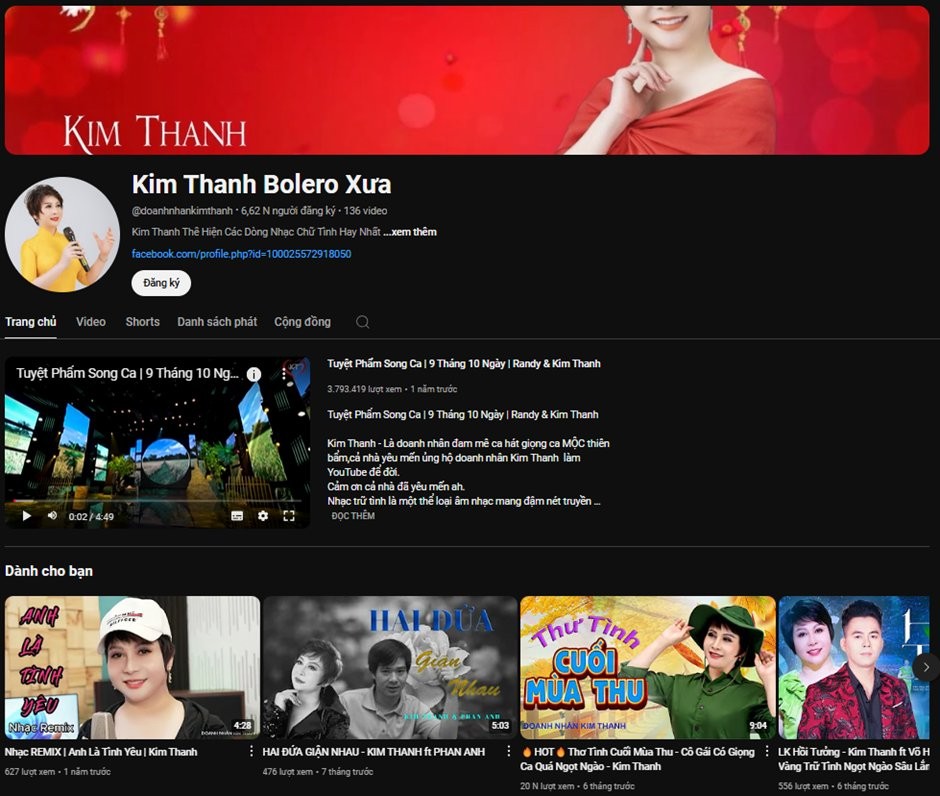Click the channel avatar picture
Screen dimensions: 940x796
coord(62,234)
